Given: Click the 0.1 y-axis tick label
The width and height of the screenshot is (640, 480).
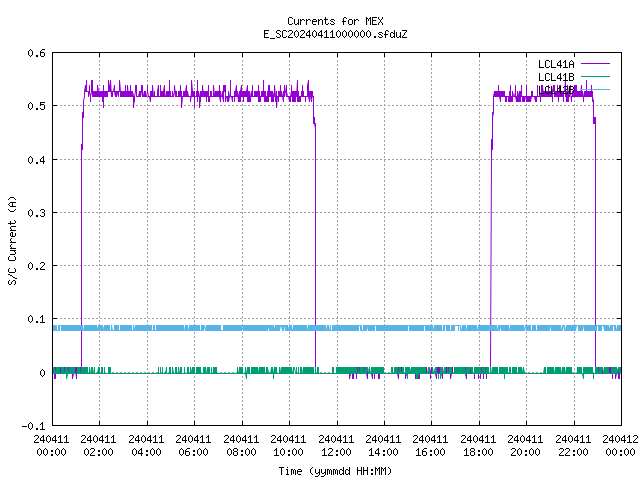Looking at the screenshot, I should 36,319.
